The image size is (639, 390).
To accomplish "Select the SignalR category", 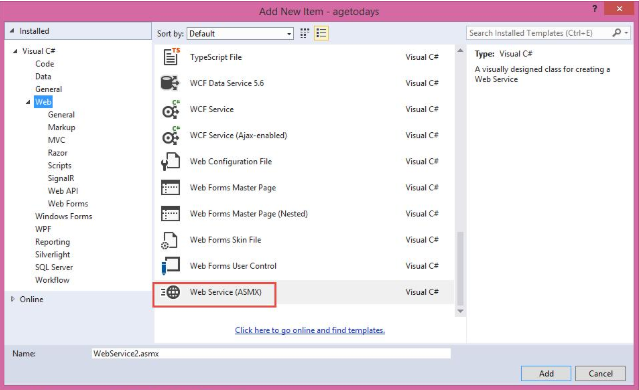I will tap(61, 178).
